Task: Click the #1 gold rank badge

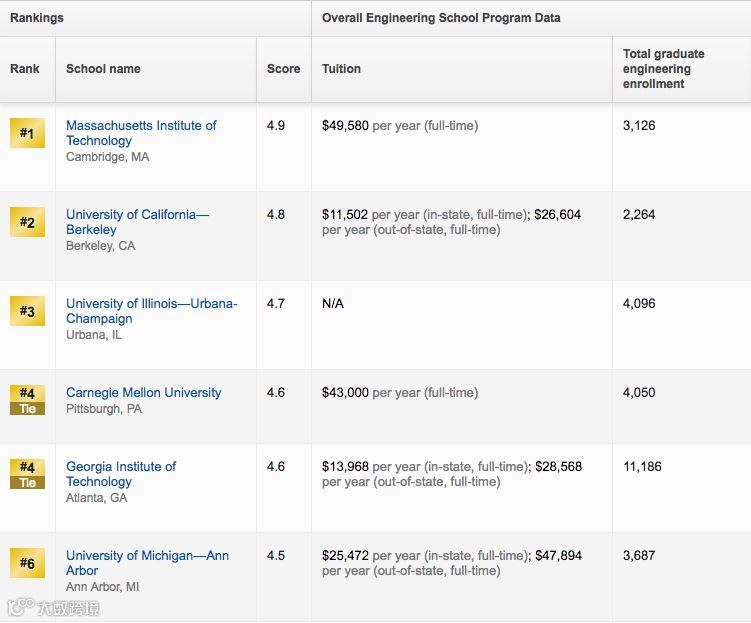Action: [27, 133]
